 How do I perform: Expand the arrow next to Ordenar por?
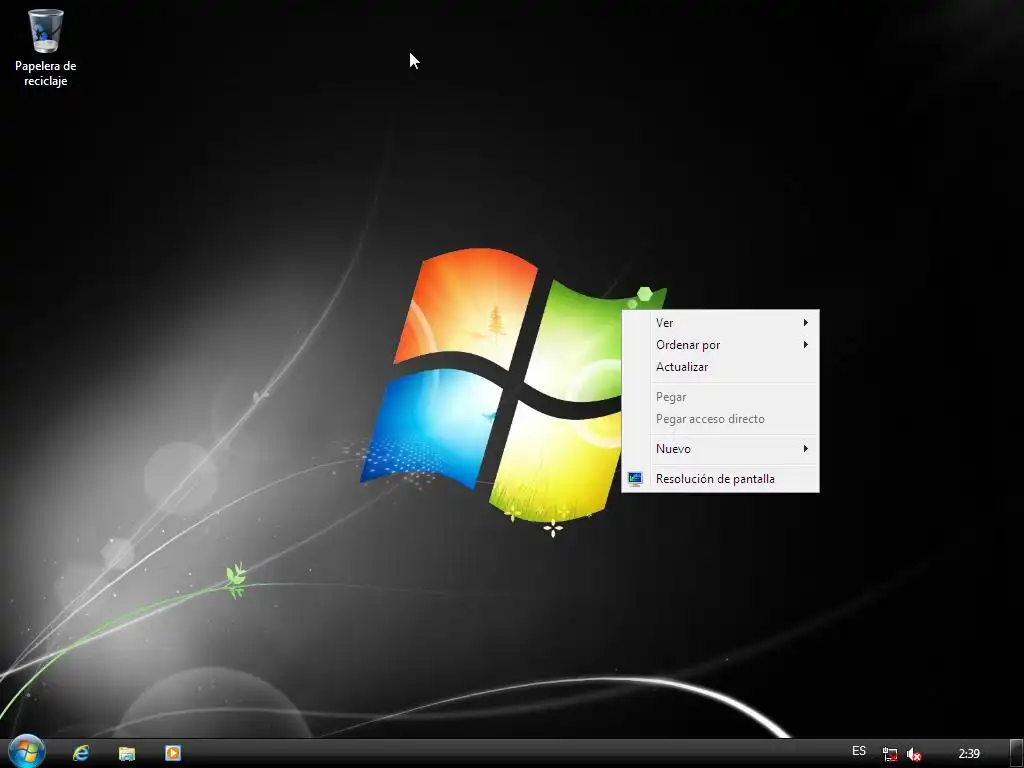(x=806, y=345)
